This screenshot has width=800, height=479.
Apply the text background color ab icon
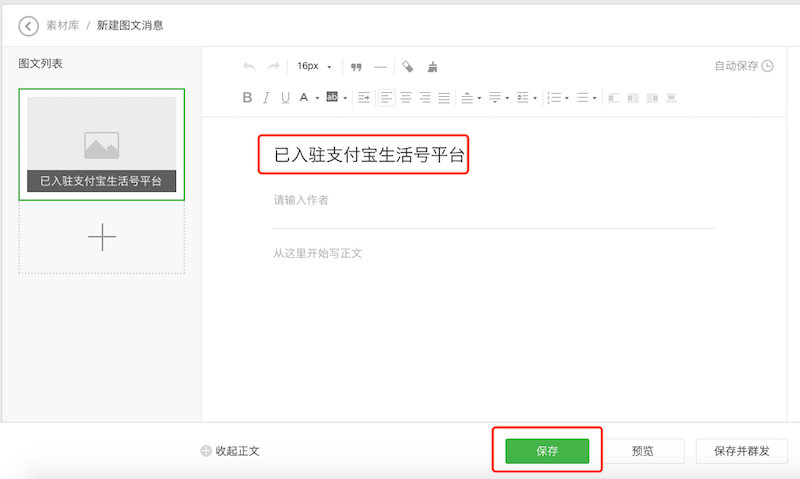click(x=332, y=97)
